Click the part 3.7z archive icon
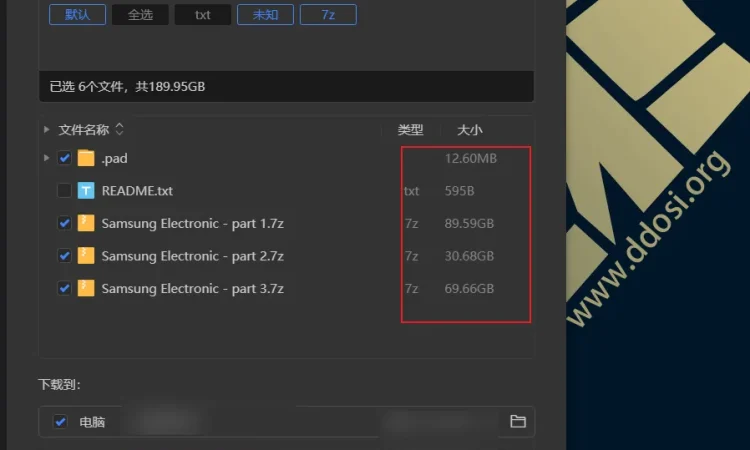 pyautogui.click(x=86, y=288)
